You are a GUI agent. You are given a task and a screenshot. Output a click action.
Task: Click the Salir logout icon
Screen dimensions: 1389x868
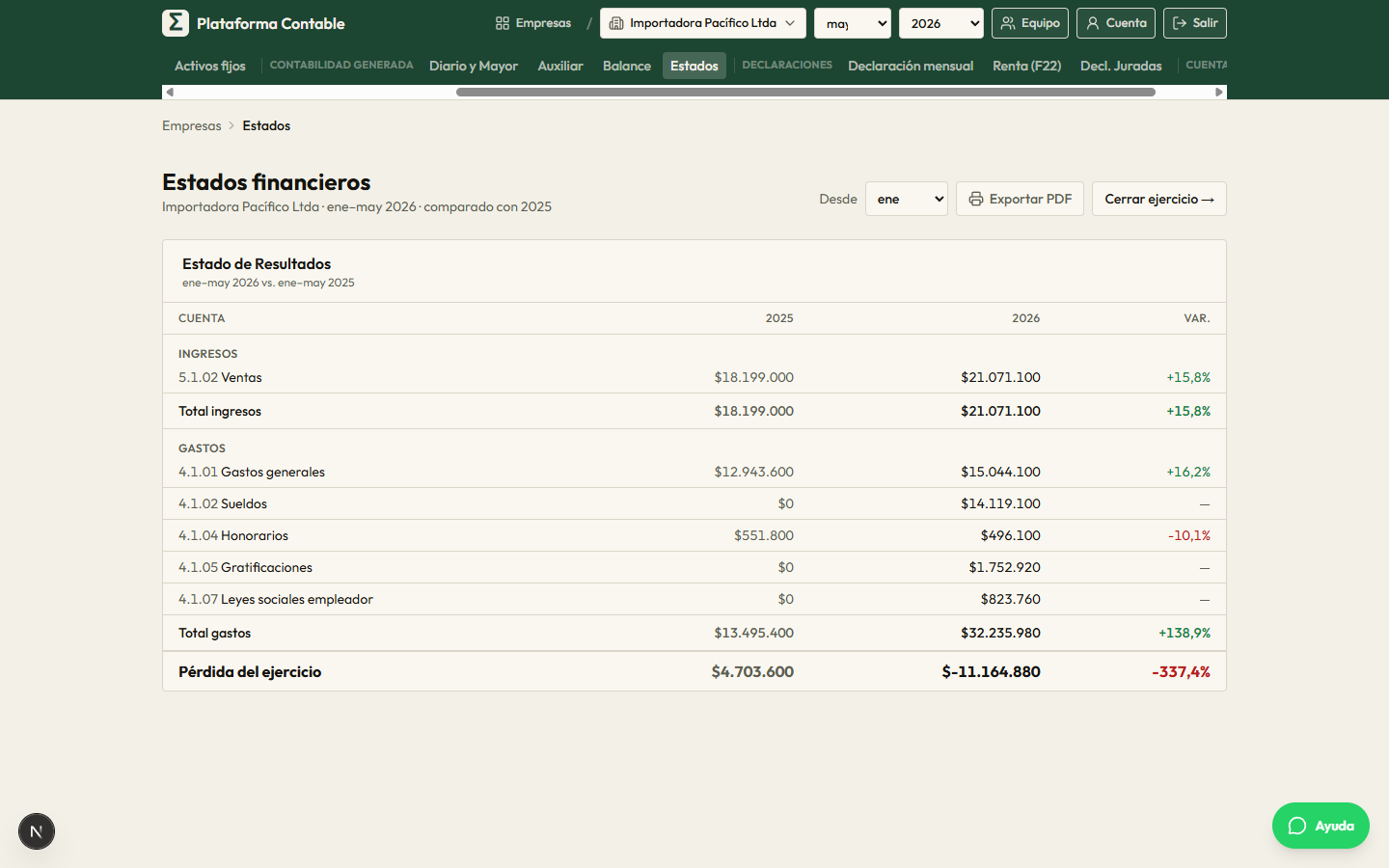(1180, 23)
